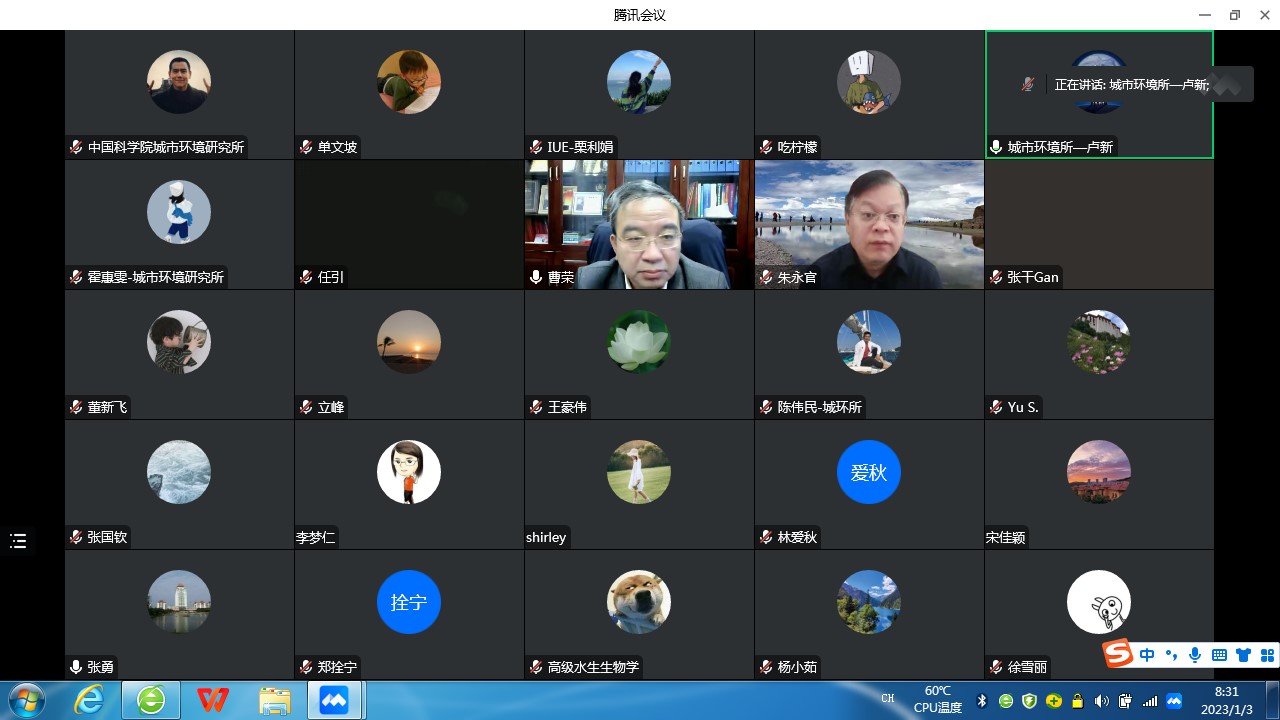
Task: Click Bluetooth icon in system tray
Action: click(x=982, y=701)
